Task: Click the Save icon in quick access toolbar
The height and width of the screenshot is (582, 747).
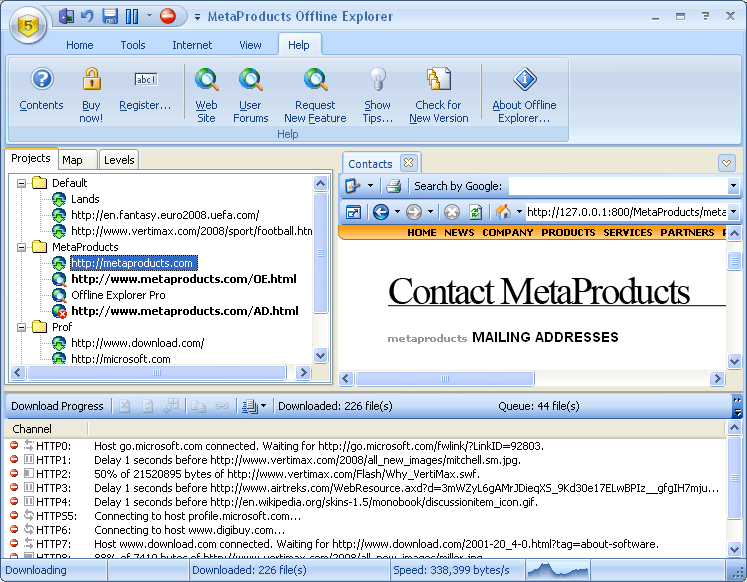Action: [x=110, y=16]
